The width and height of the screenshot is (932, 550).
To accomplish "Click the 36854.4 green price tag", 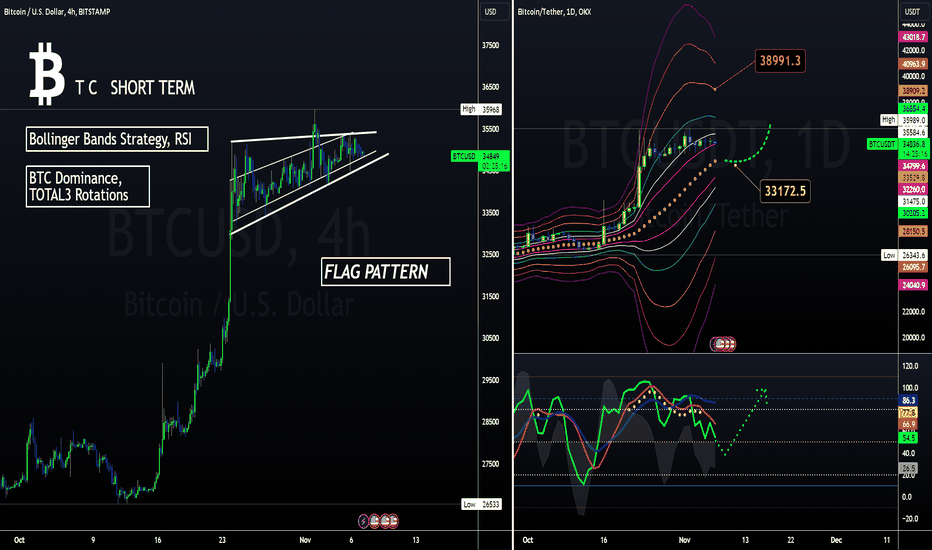I will click(913, 109).
